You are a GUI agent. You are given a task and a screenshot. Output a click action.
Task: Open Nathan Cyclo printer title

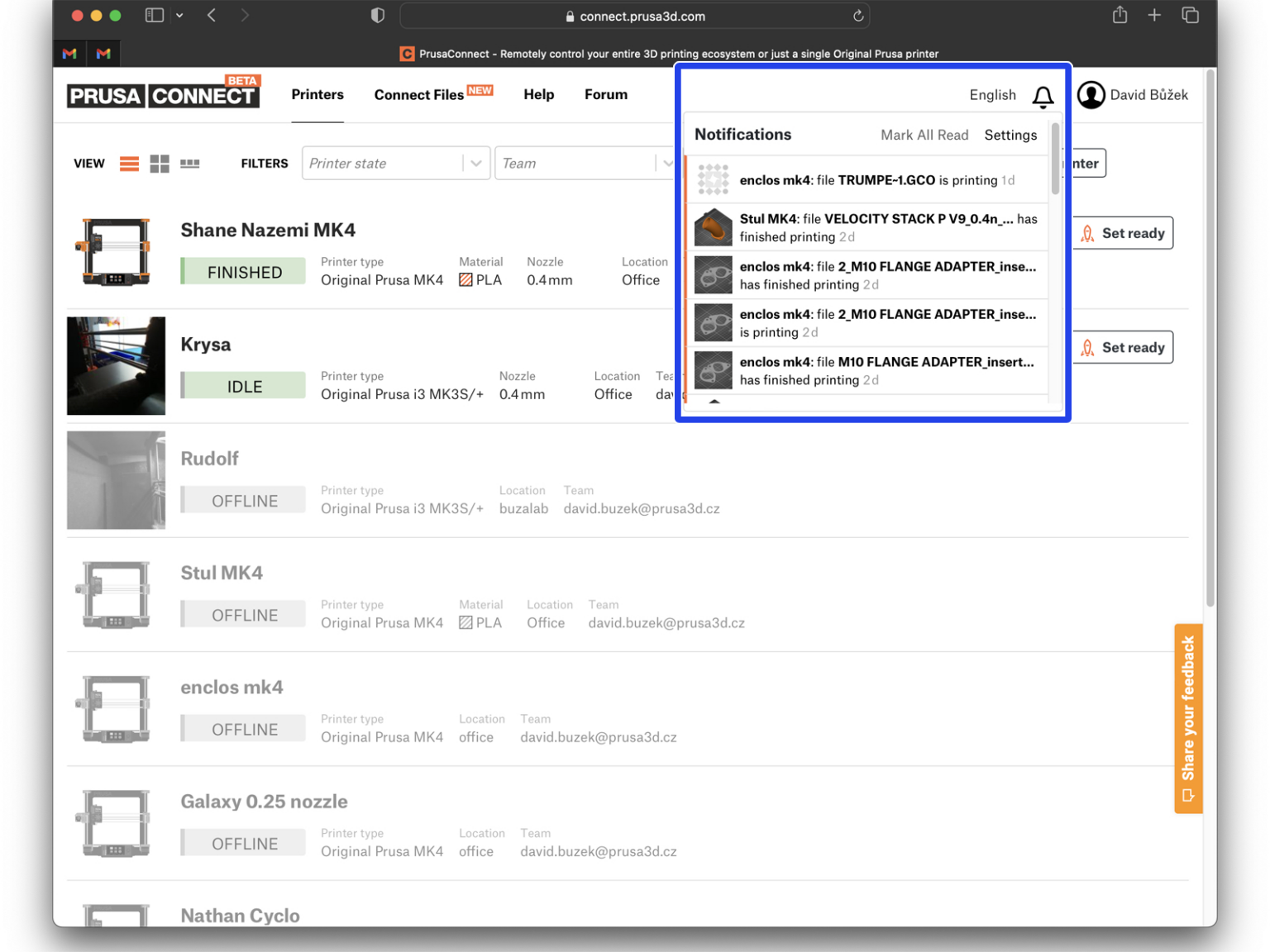tap(240, 916)
